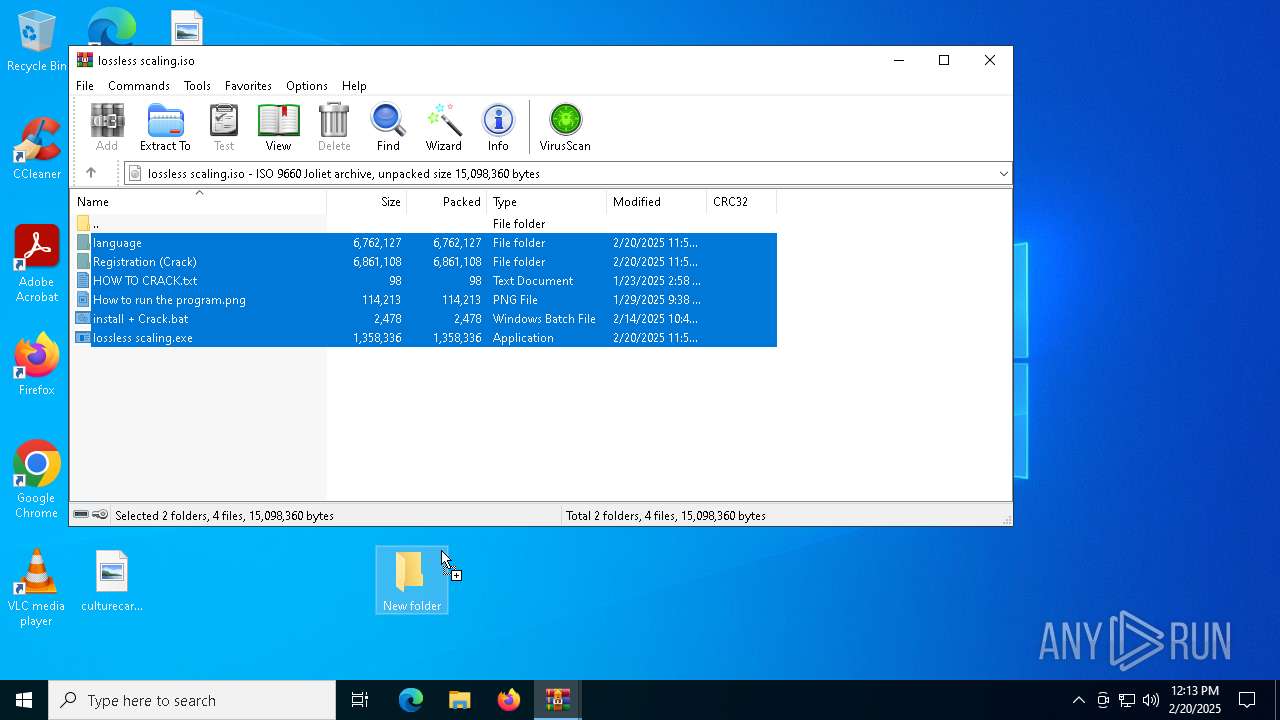Viewport: 1280px width, 720px height.
Task: Sort by the Size column header
Action: pyautogui.click(x=367, y=202)
